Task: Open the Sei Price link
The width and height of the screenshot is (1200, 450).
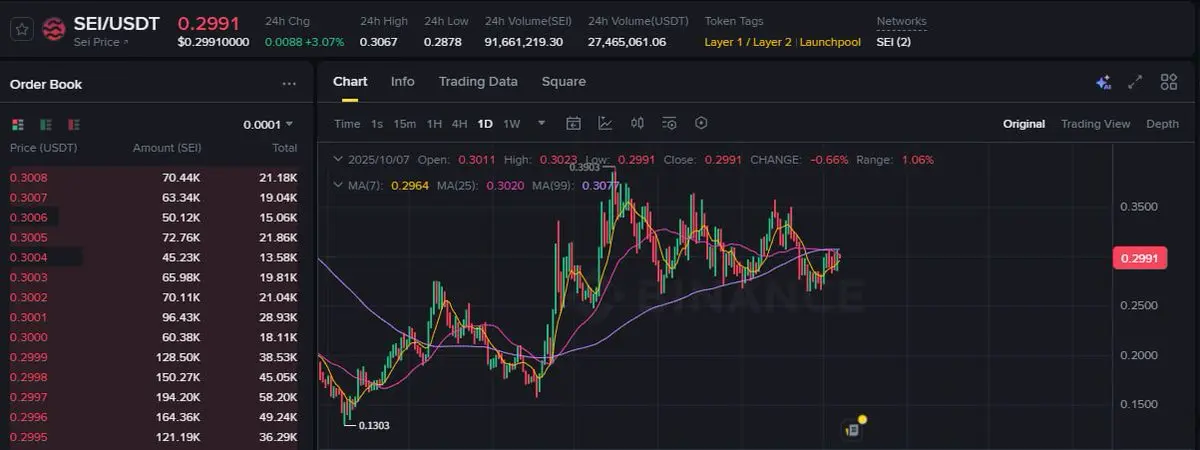Action: [x=101, y=42]
